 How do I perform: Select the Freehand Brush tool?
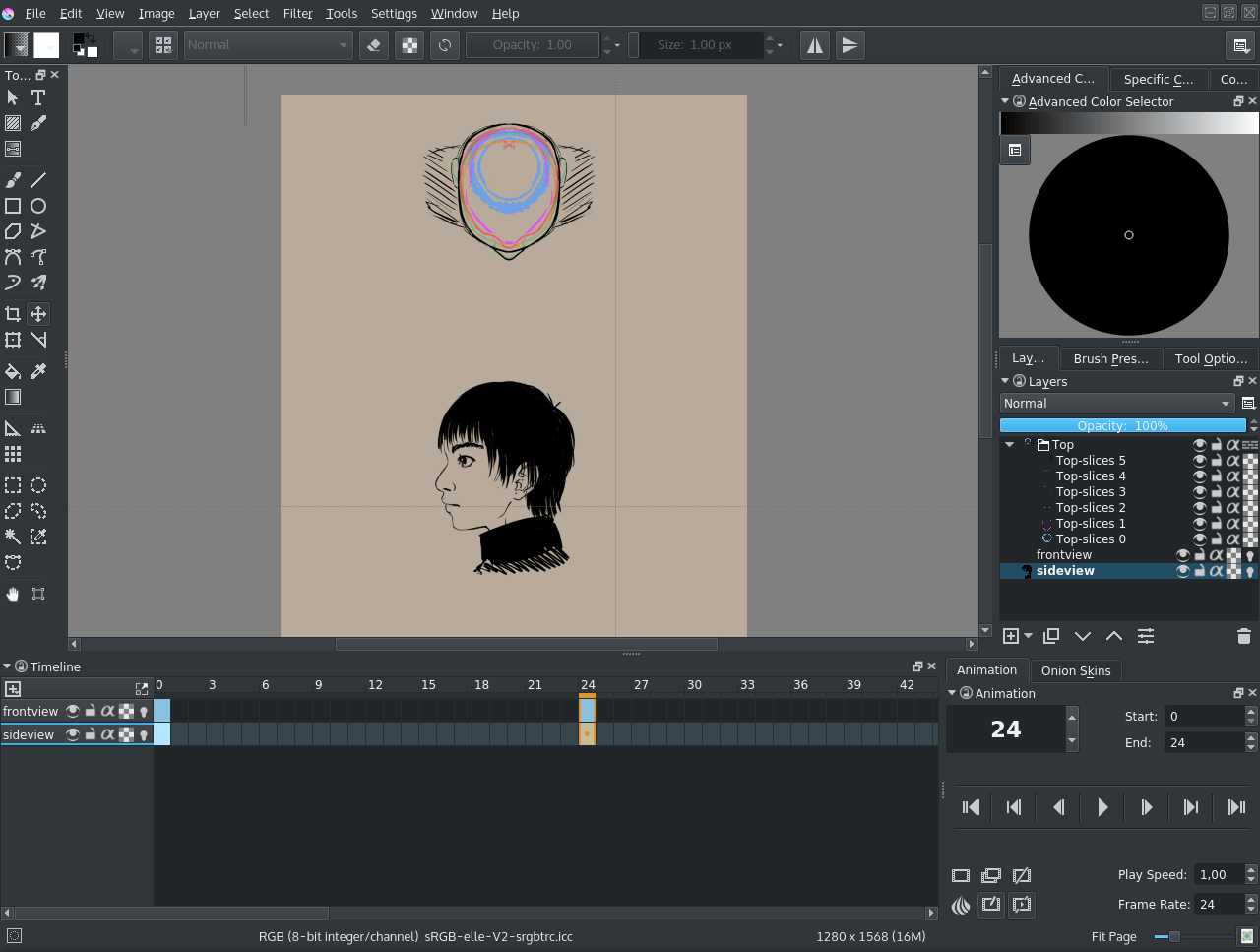(x=13, y=179)
